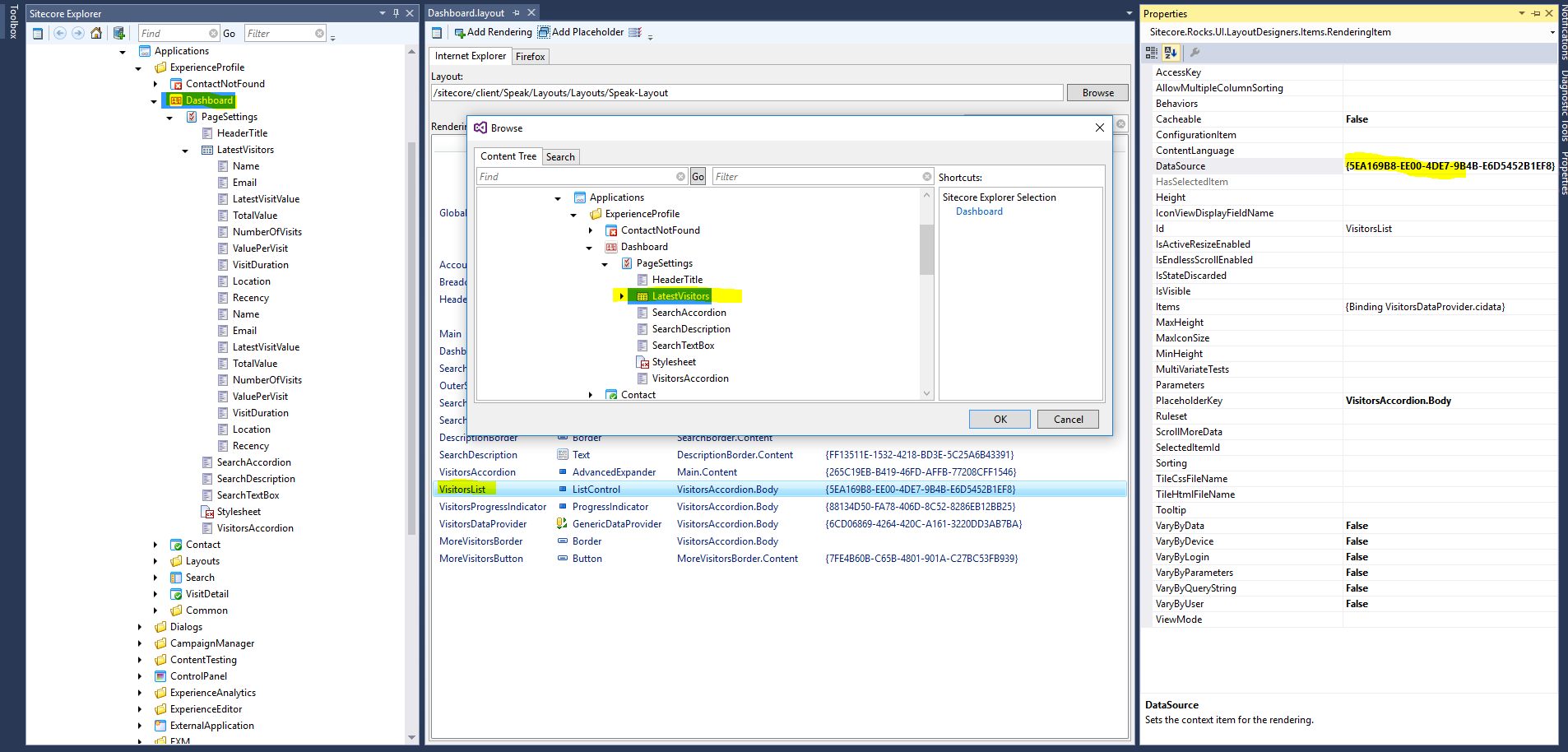Activate the Dashboard.layout document tab
The width and height of the screenshot is (1568, 752).
pos(466,12)
